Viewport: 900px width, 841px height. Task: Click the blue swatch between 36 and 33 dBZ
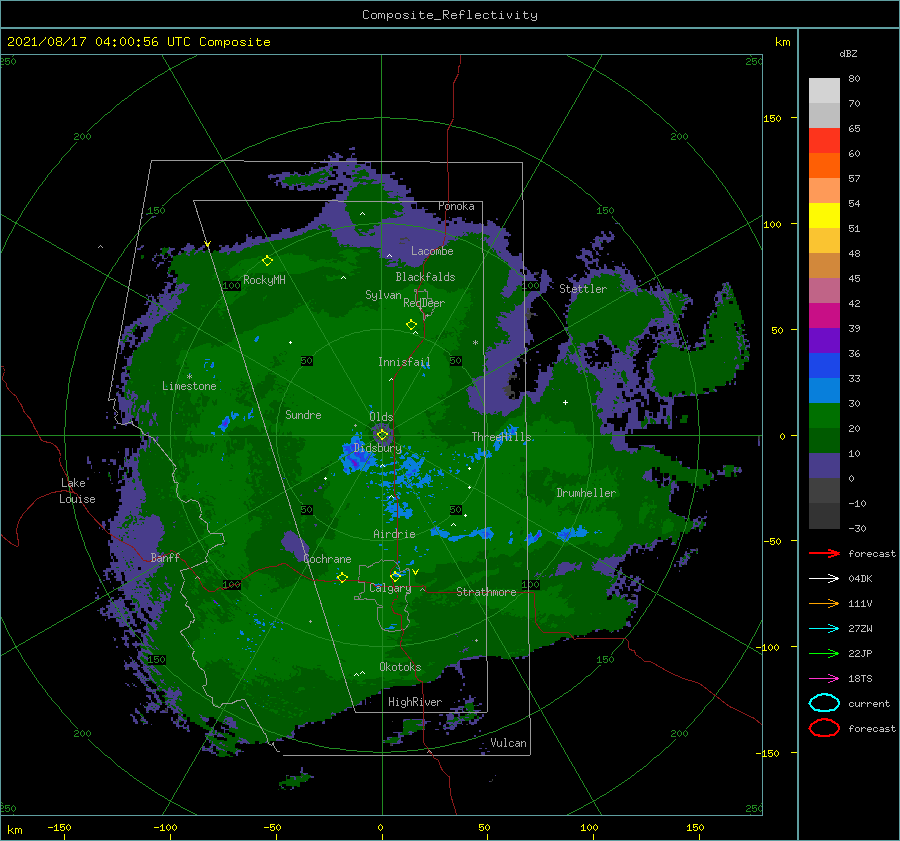[x=824, y=366]
